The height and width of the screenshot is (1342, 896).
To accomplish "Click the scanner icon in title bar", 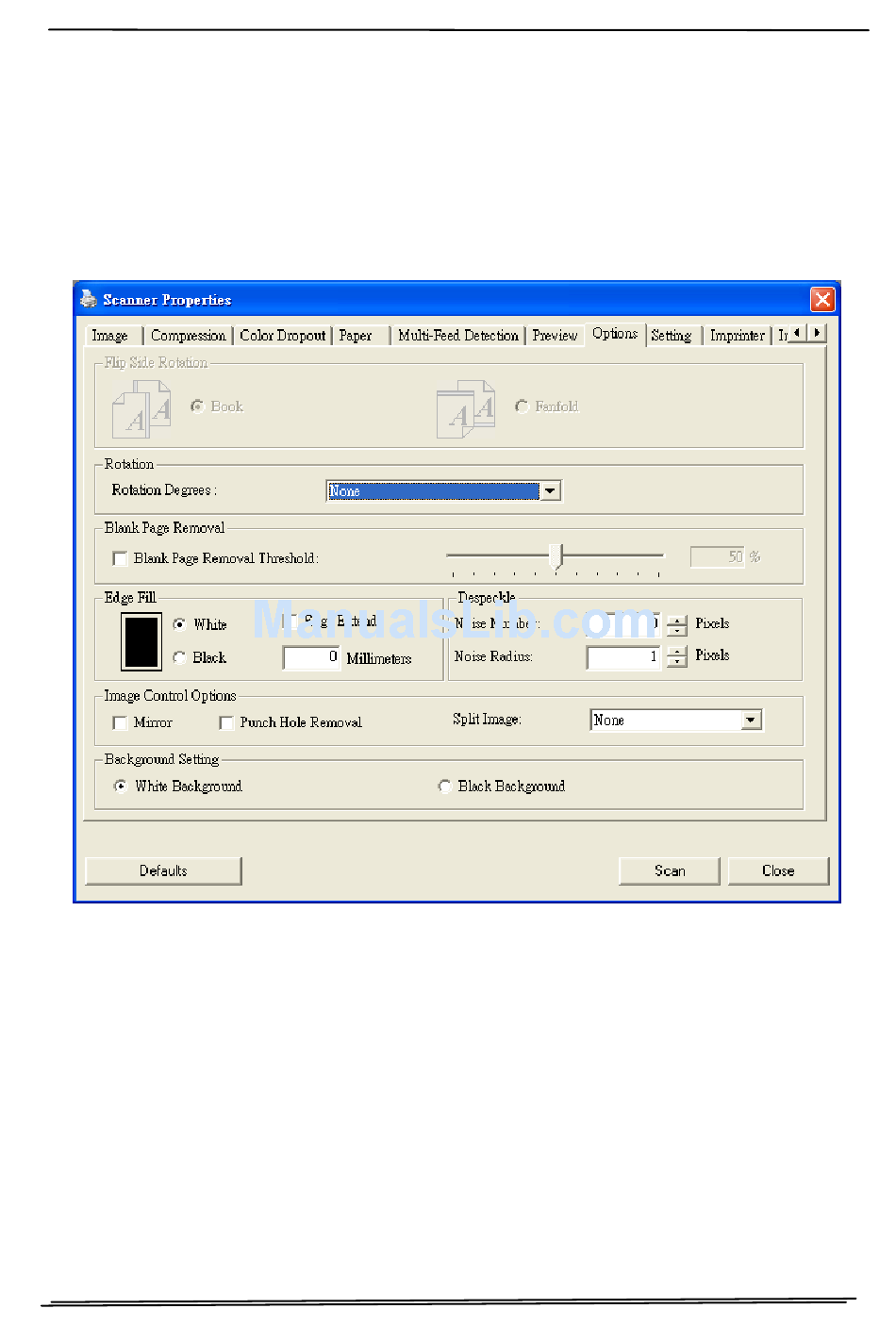I will click(89, 299).
